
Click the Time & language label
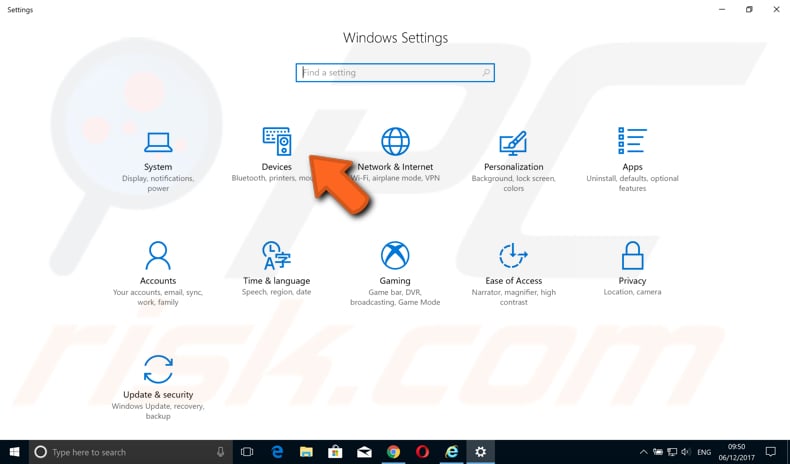point(277,281)
